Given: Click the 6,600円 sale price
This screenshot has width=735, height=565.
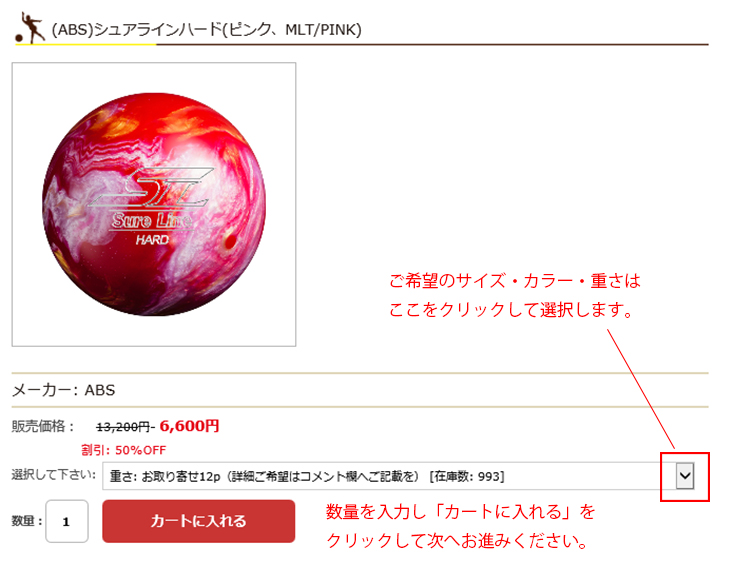Looking at the screenshot, I should pyautogui.click(x=189, y=426).
